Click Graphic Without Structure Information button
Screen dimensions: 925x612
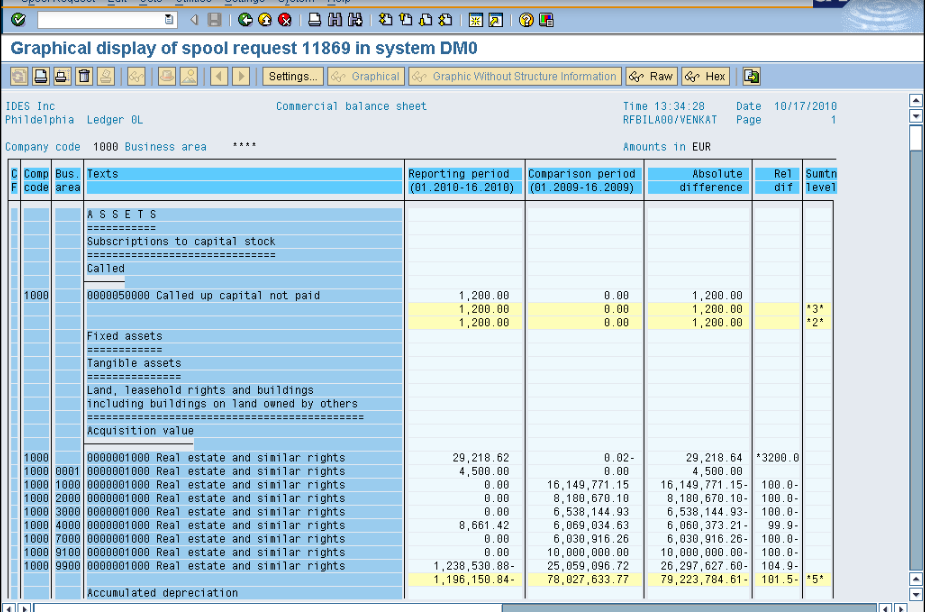point(514,76)
